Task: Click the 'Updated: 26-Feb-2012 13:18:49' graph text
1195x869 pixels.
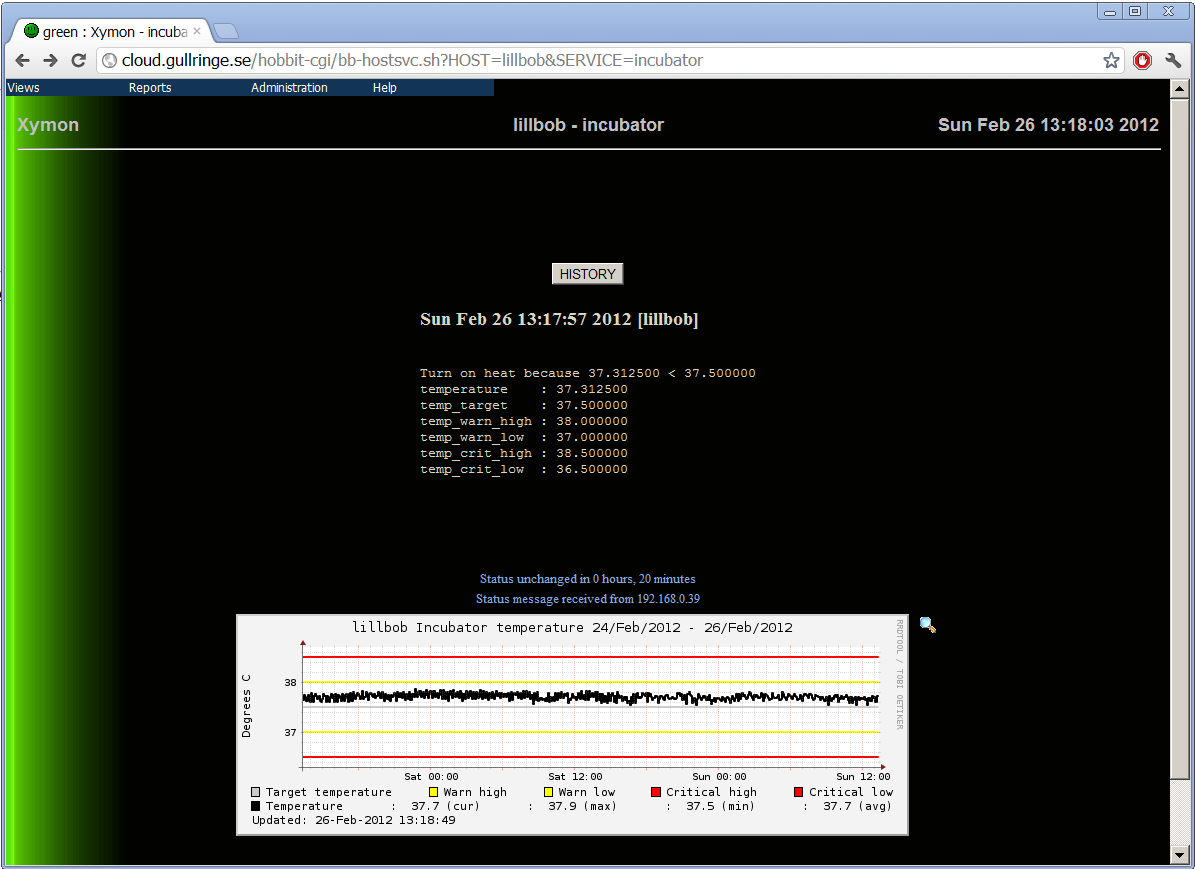Action: (x=354, y=820)
